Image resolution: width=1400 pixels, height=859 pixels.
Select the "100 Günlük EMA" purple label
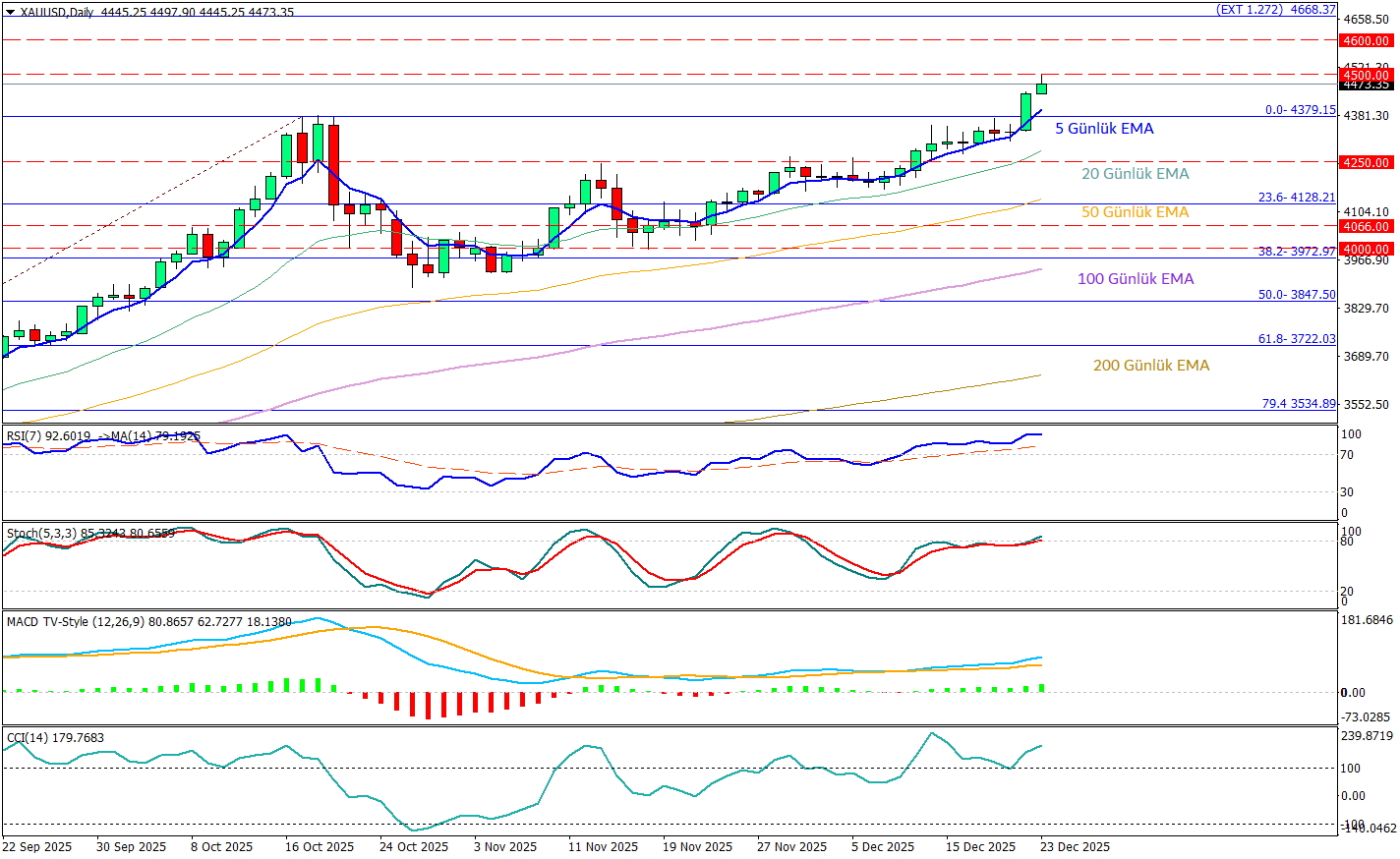[x=1136, y=279]
